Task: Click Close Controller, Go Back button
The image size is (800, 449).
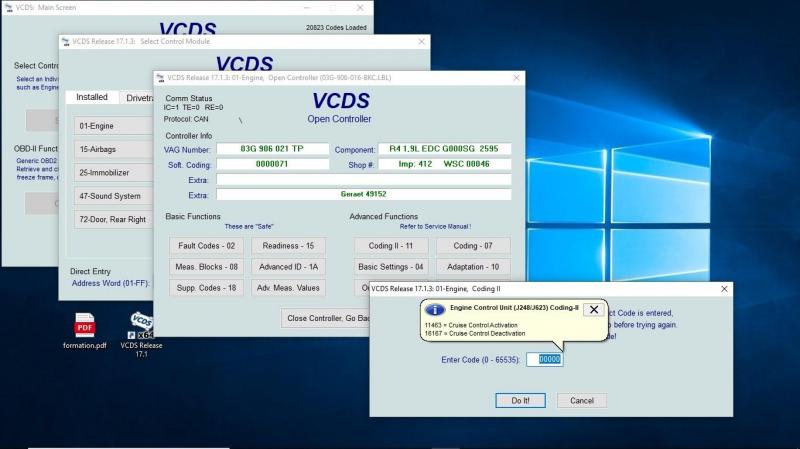Action: [x=326, y=318]
